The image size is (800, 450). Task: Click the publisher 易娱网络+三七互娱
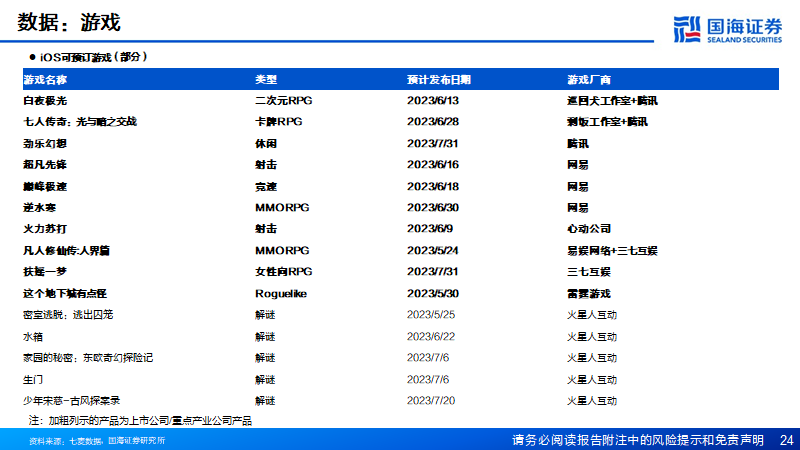[612, 251]
